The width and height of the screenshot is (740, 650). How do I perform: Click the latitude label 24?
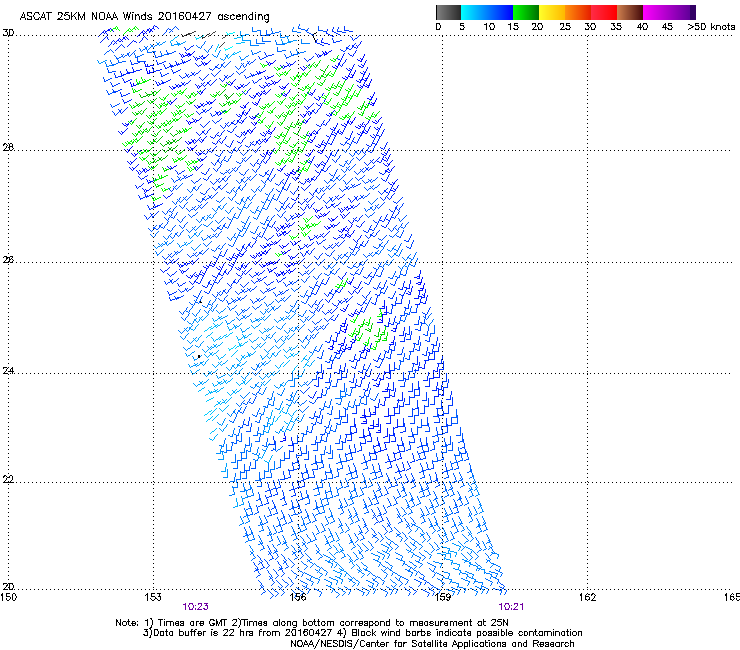tap(8, 371)
